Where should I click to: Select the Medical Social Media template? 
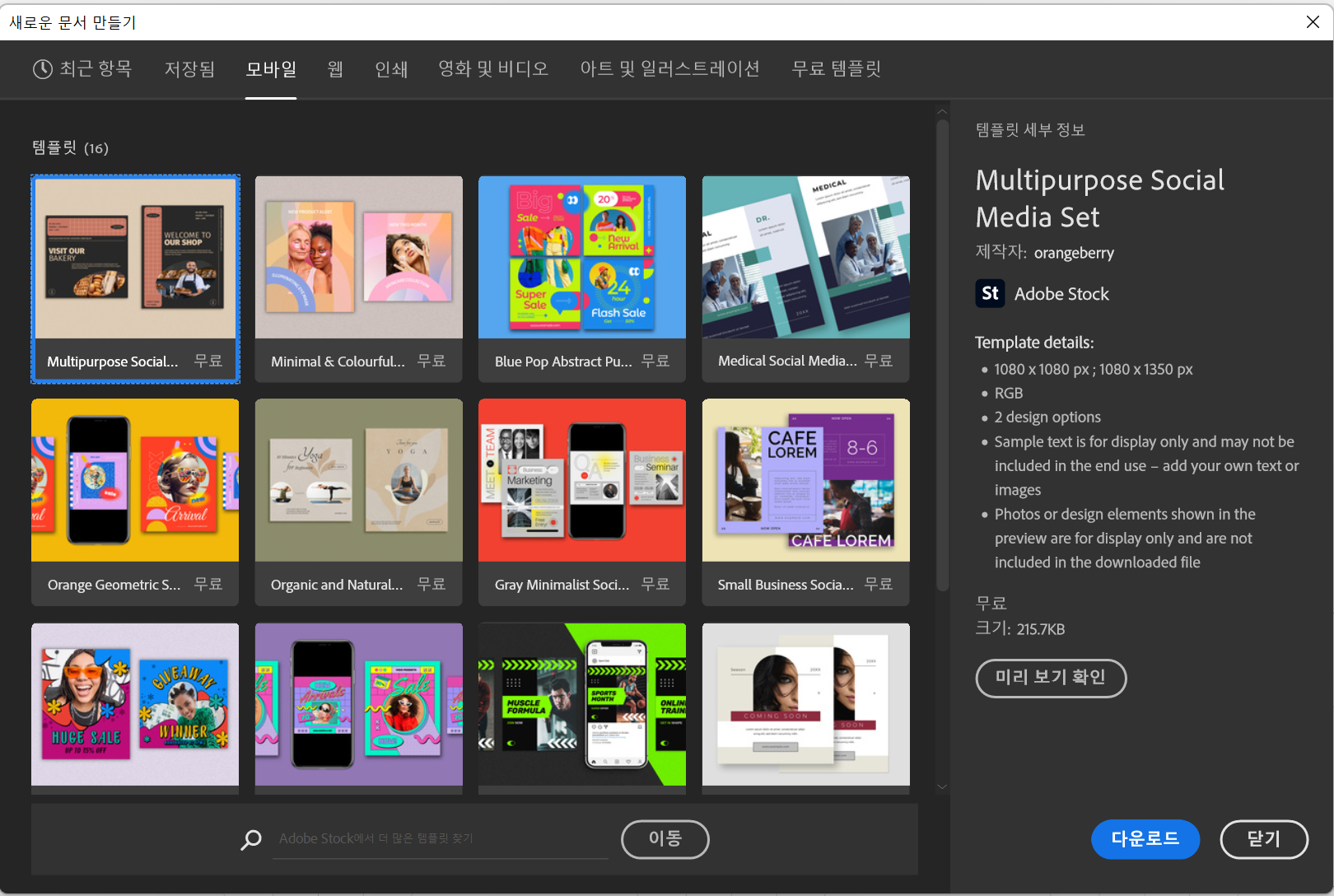[x=805, y=257]
